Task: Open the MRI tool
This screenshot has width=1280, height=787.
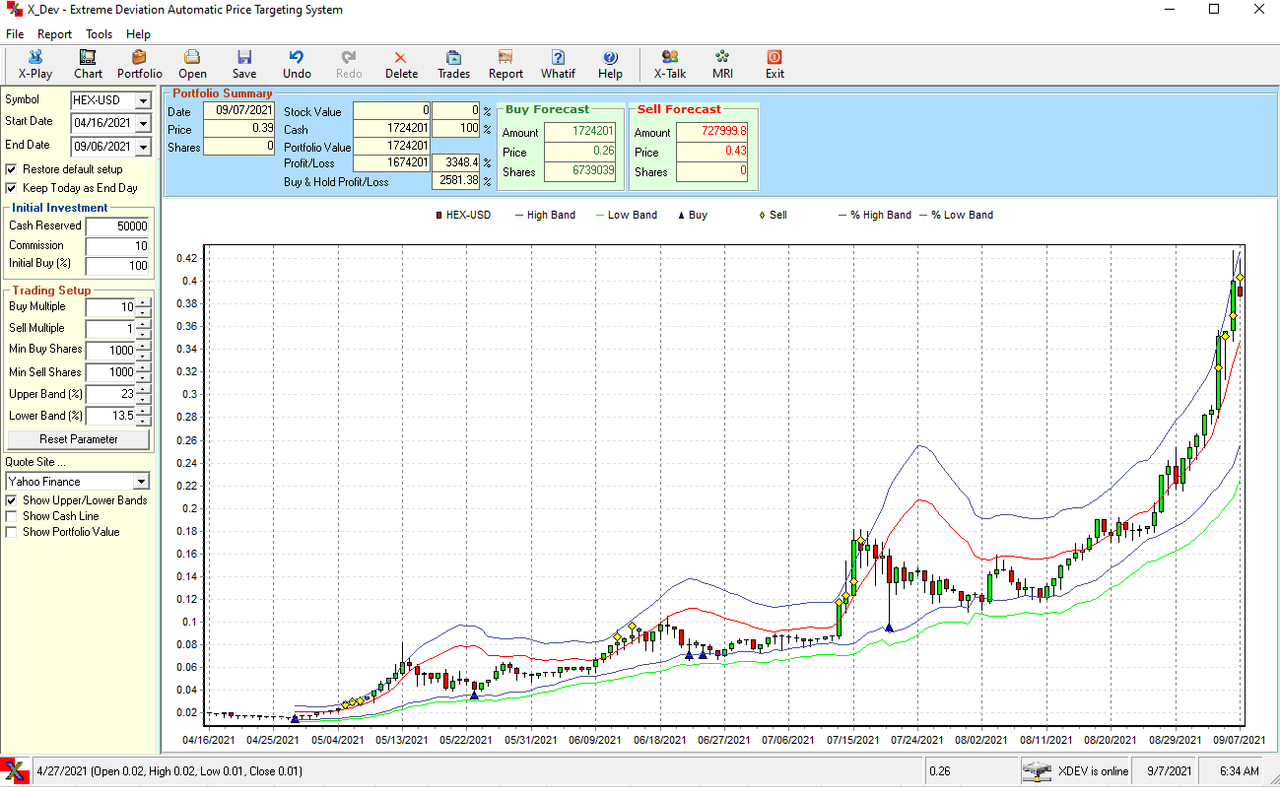Action: (x=722, y=63)
